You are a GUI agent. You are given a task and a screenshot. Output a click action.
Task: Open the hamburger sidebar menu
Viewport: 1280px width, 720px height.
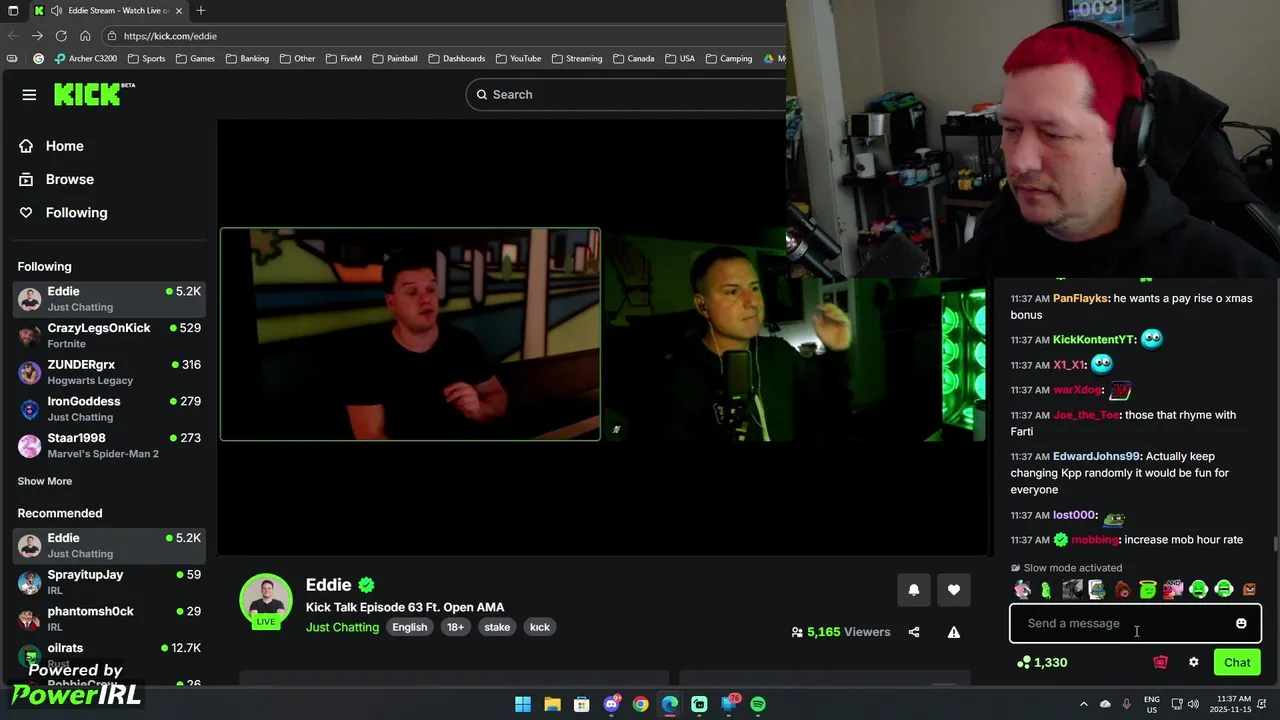29,95
